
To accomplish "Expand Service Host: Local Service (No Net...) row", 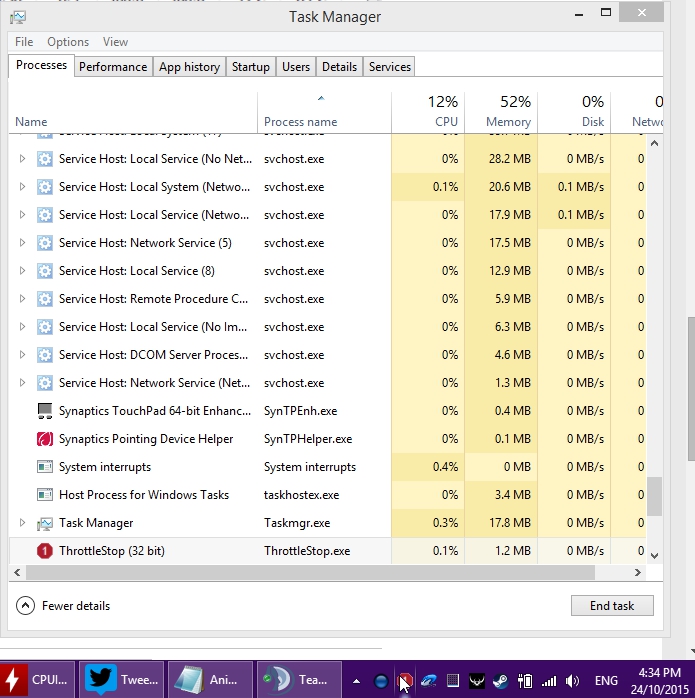I will (x=22, y=158).
